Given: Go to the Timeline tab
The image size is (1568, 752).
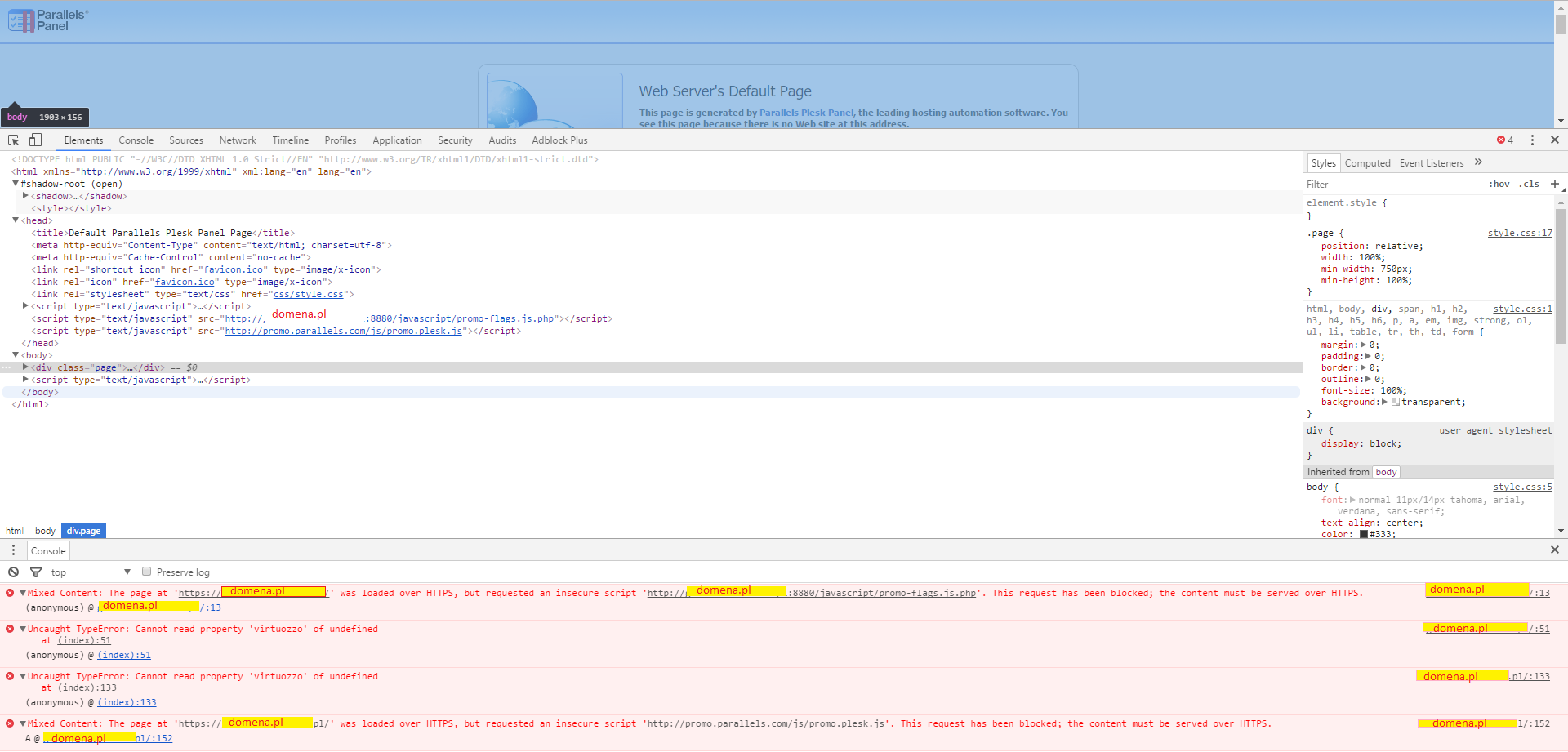Looking at the screenshot, I should click(291, 140).
